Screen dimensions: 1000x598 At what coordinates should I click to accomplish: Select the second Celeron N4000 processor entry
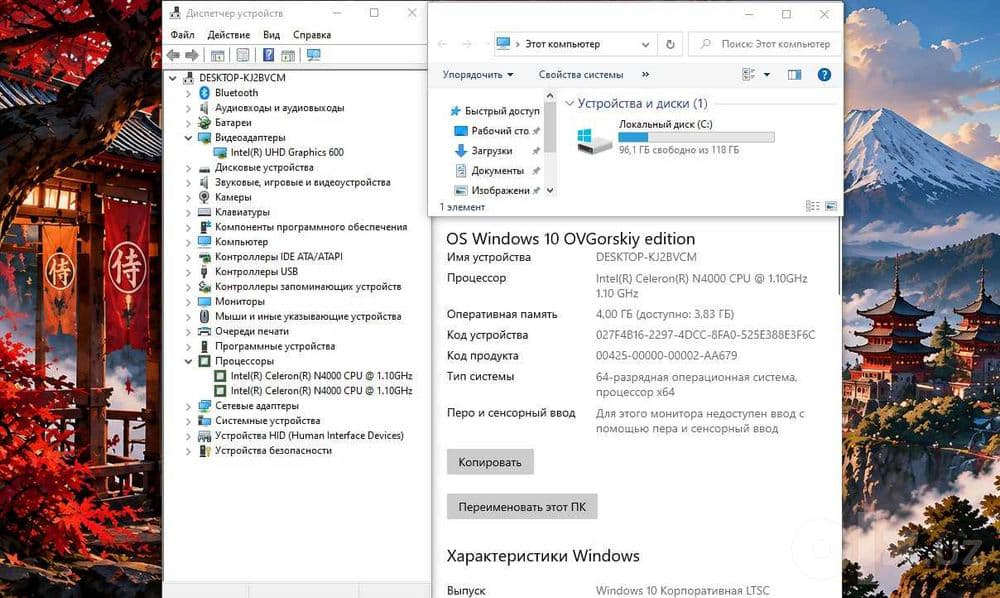(x=321, y=391)
